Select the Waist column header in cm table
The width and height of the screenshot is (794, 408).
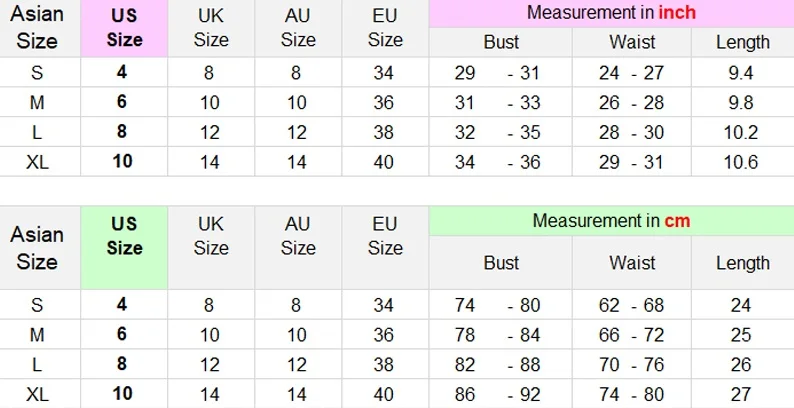coord(632,263)
